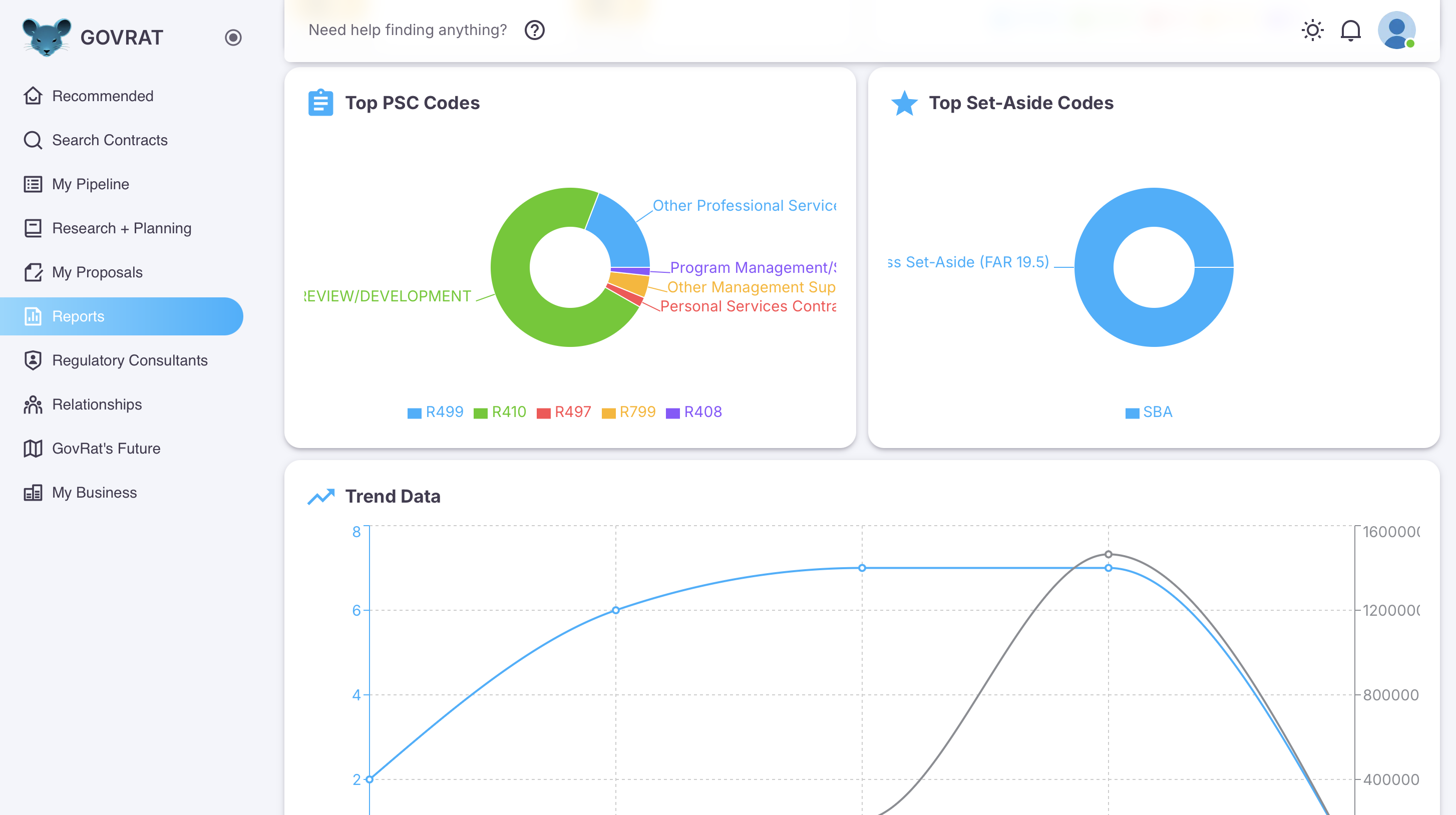Click the Relationships people icon
The width and height of the screenshot is (1456, 815).
(33, 404)
